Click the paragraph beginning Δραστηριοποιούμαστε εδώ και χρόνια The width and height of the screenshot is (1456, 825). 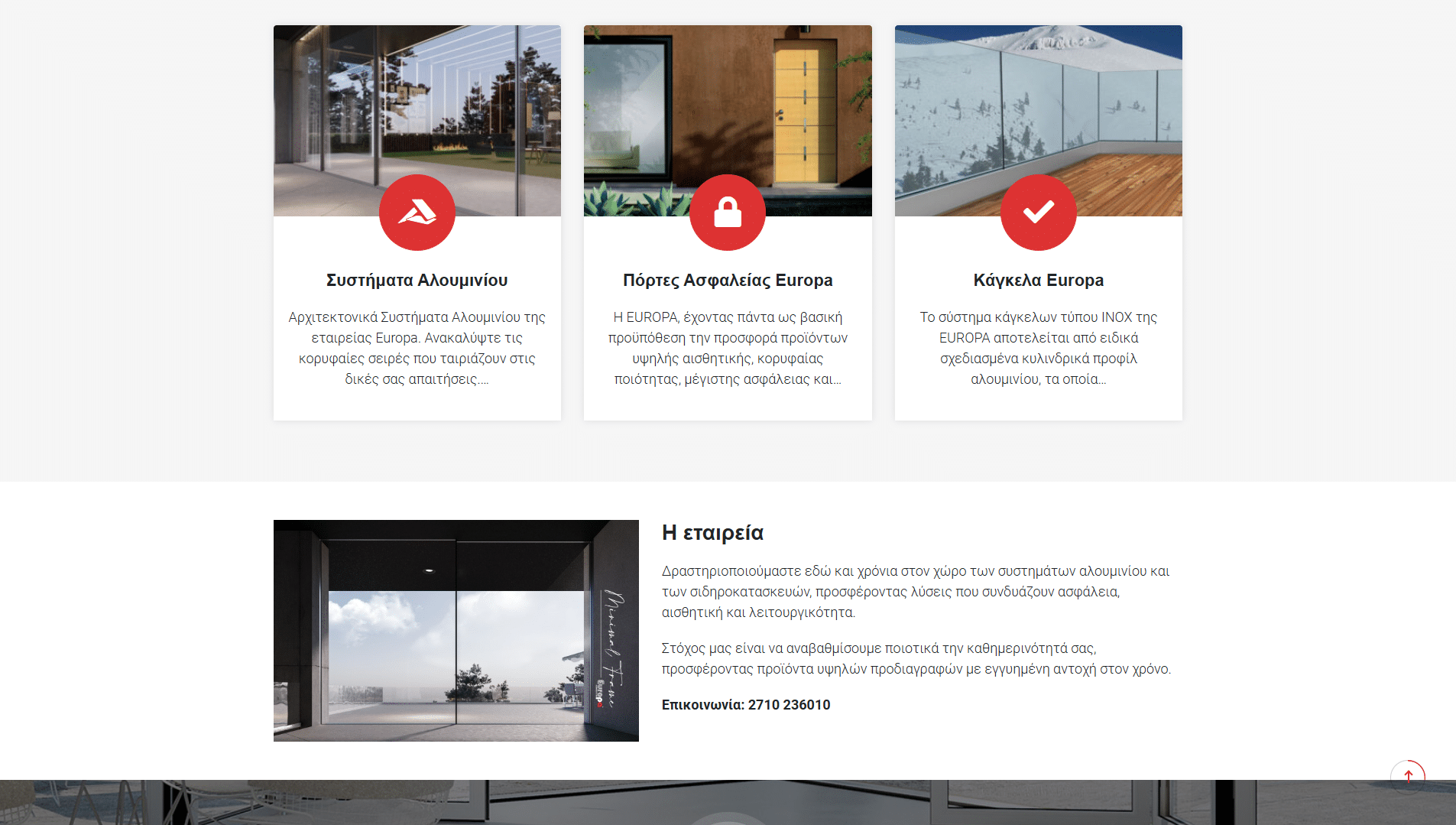click(915, 592)
